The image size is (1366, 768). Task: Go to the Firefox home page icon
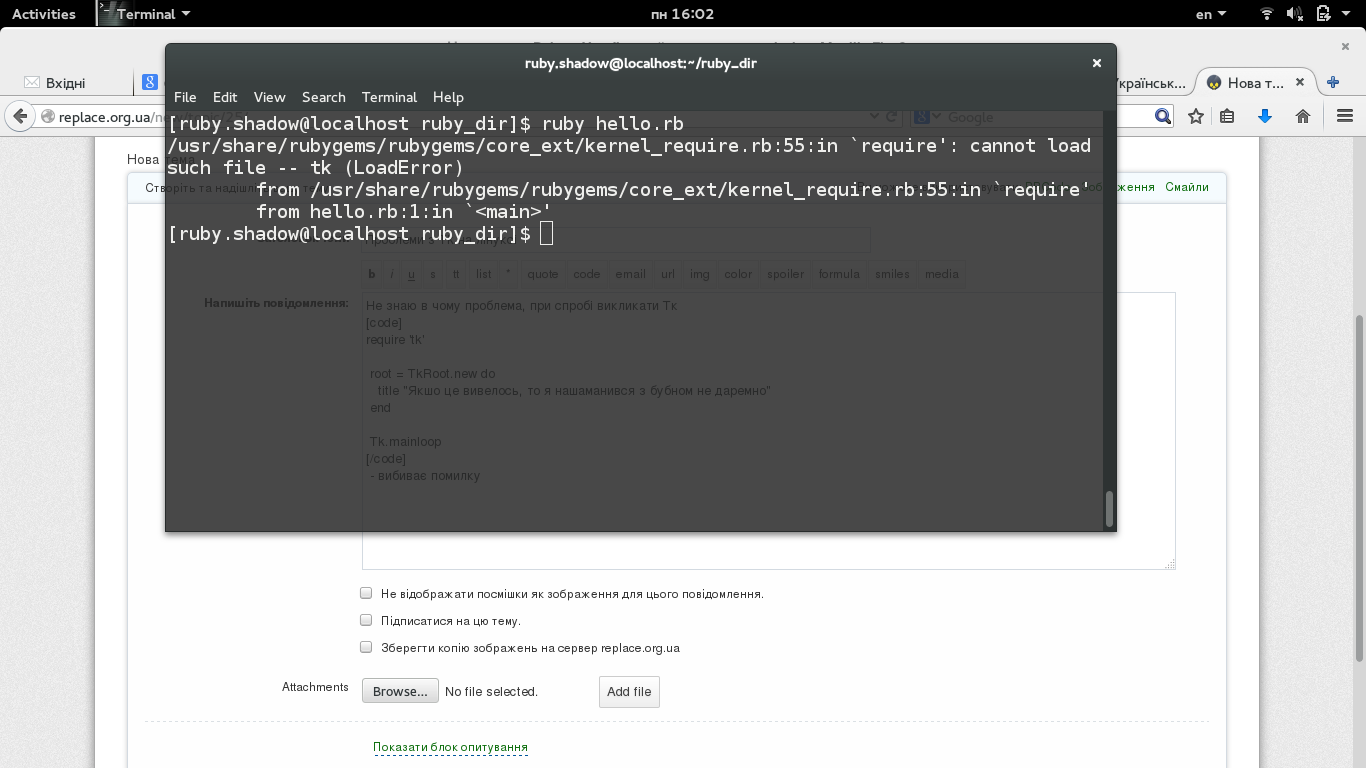[x=1302, y=117]
